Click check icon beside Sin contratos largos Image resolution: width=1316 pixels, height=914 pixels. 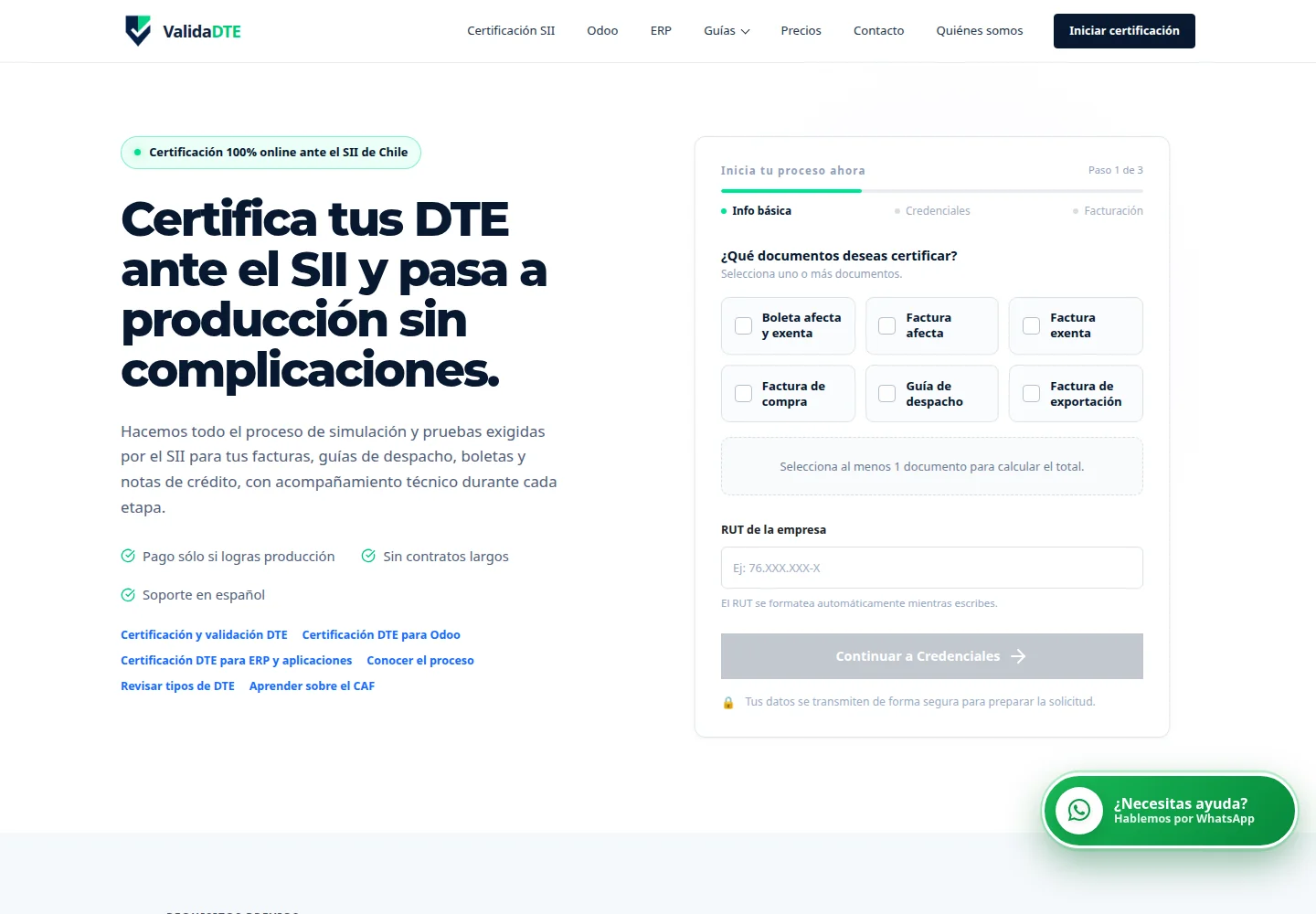[x=368, y=556]
